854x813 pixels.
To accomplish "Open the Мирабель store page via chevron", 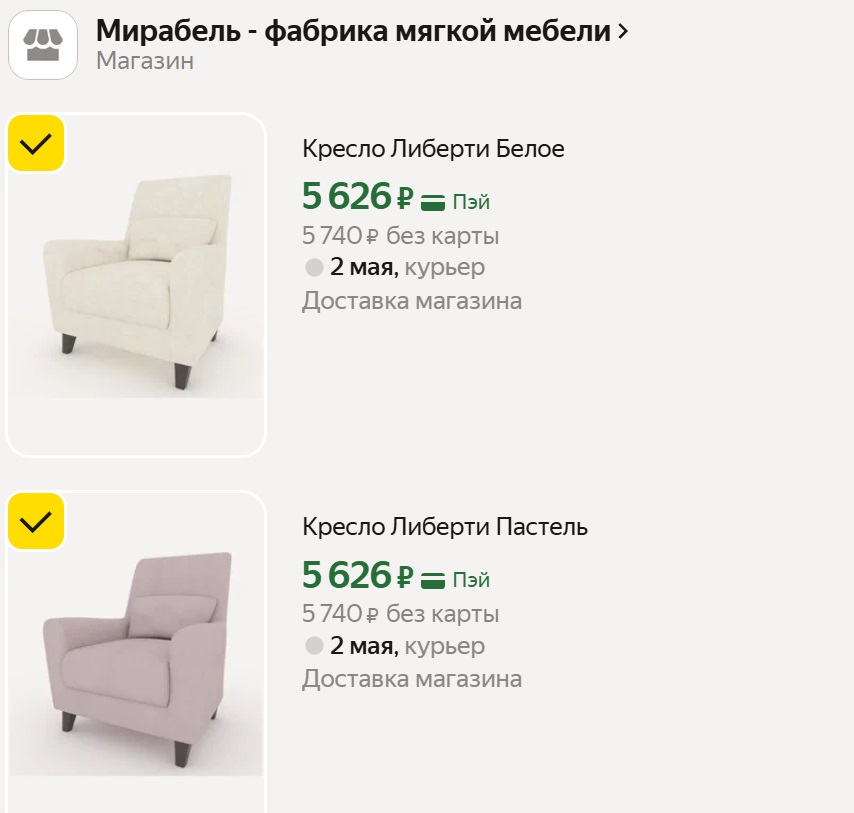I will pos(624,31).
